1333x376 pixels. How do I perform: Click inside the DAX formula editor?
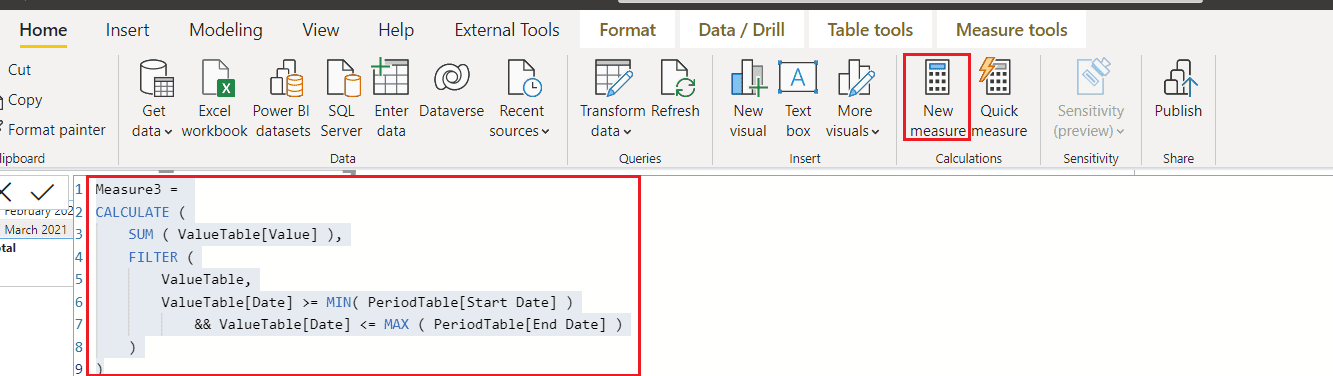point(363,276)
